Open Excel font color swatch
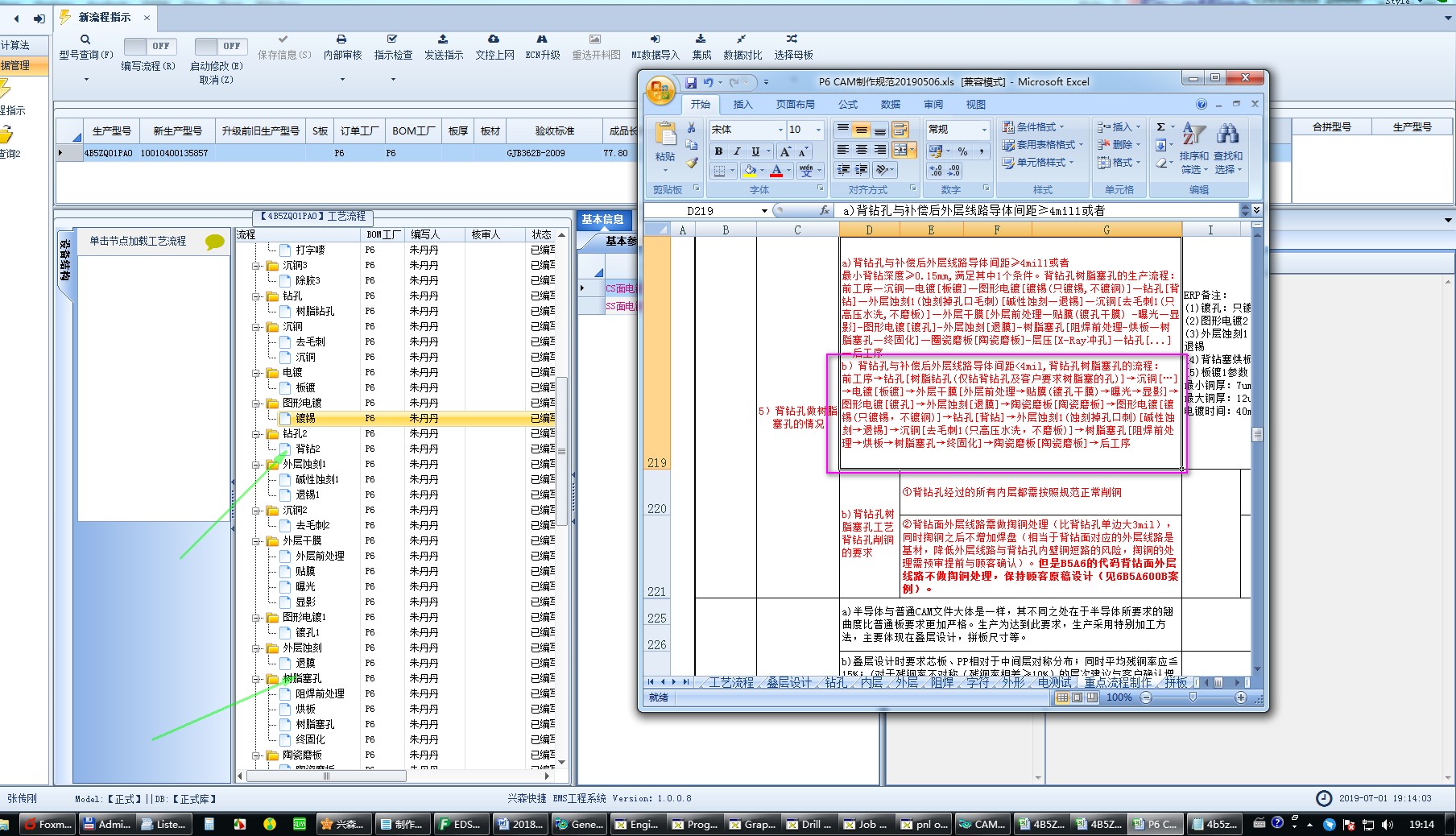The width and height of the screenshot is (1456, 836). [x=776, y=171]
